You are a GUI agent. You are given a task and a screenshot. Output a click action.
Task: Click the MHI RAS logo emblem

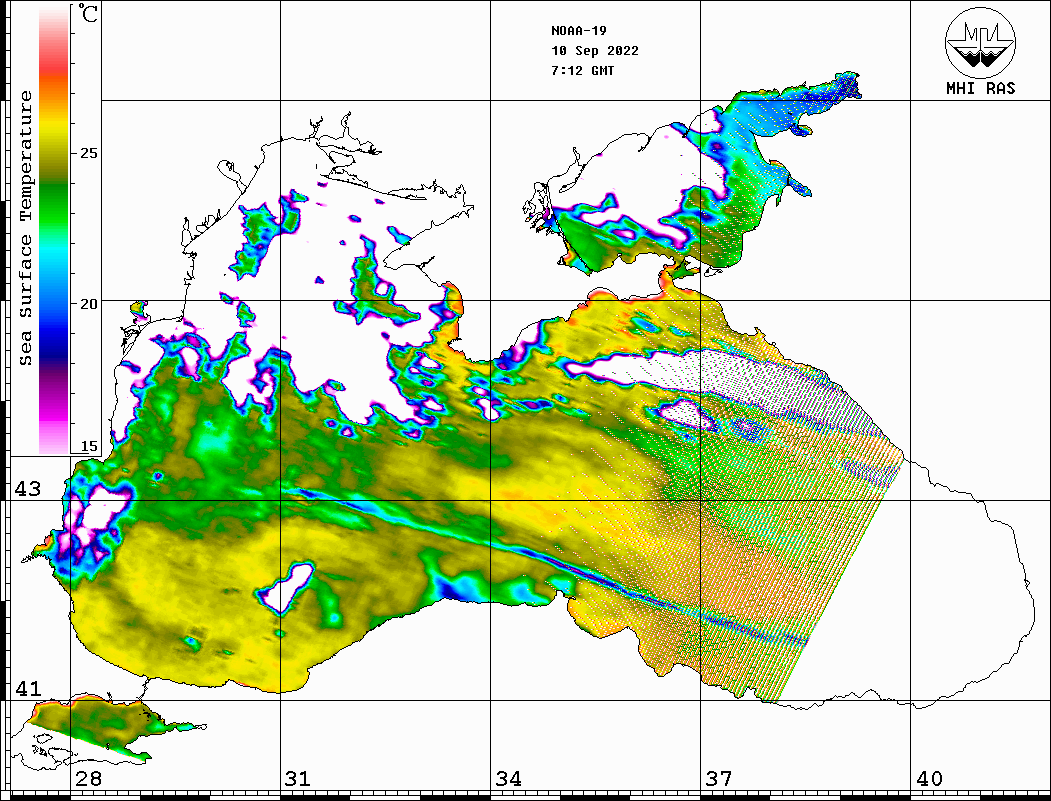click(x=981, y=42)
